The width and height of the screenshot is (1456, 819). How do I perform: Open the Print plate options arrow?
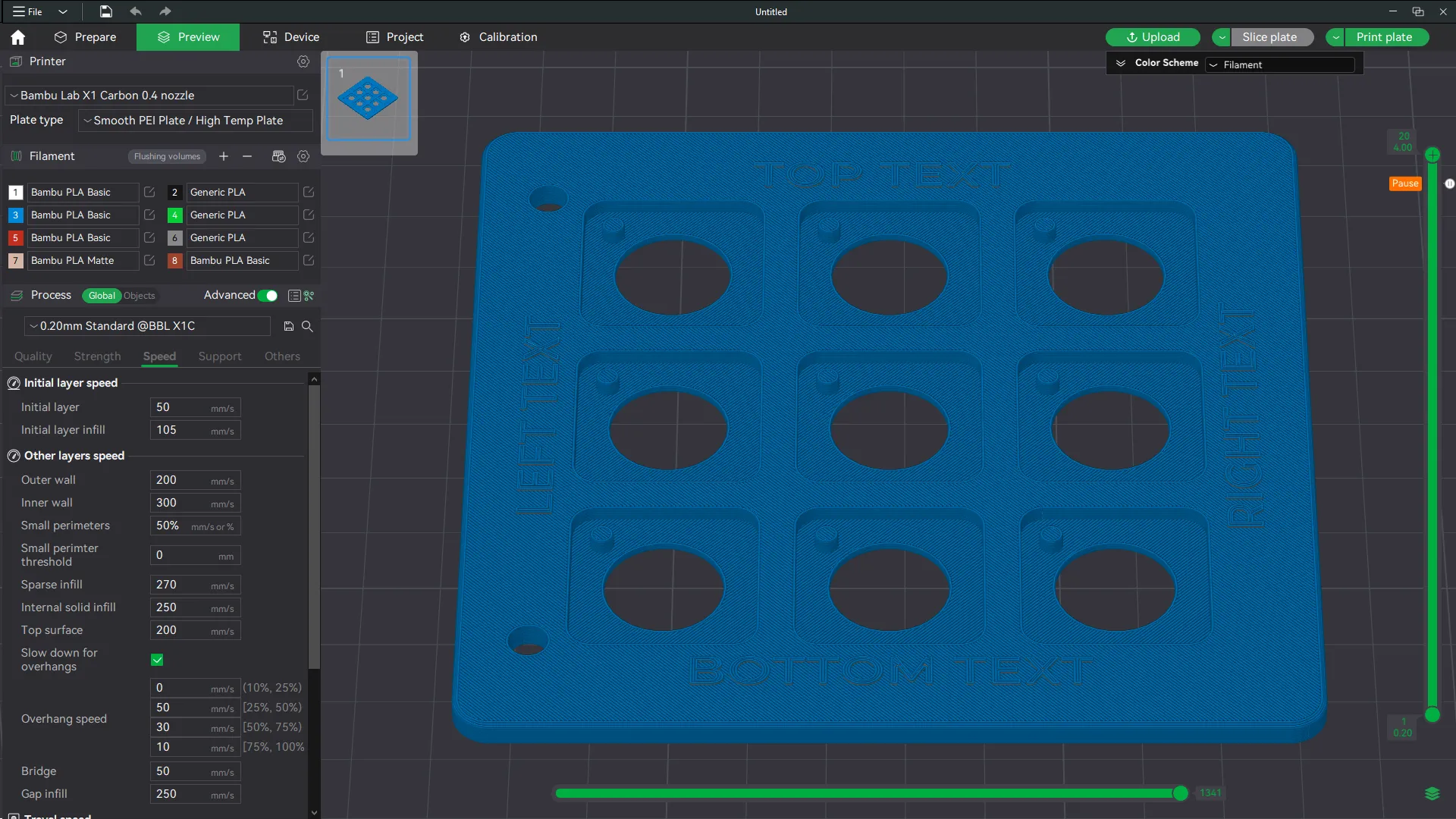[x=1335, y=37]
